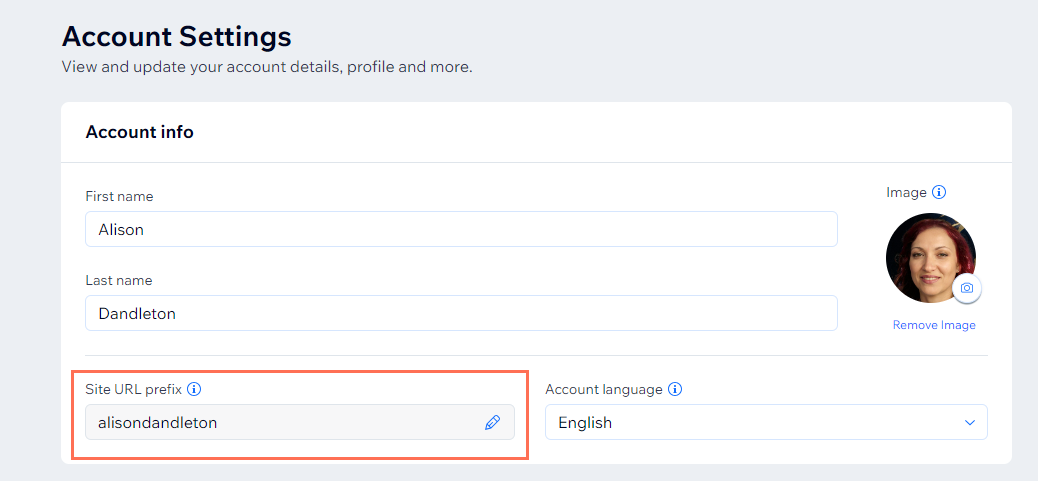The image size is (1038, 481).
Task: Click the Account language label text
Action: 603,389
